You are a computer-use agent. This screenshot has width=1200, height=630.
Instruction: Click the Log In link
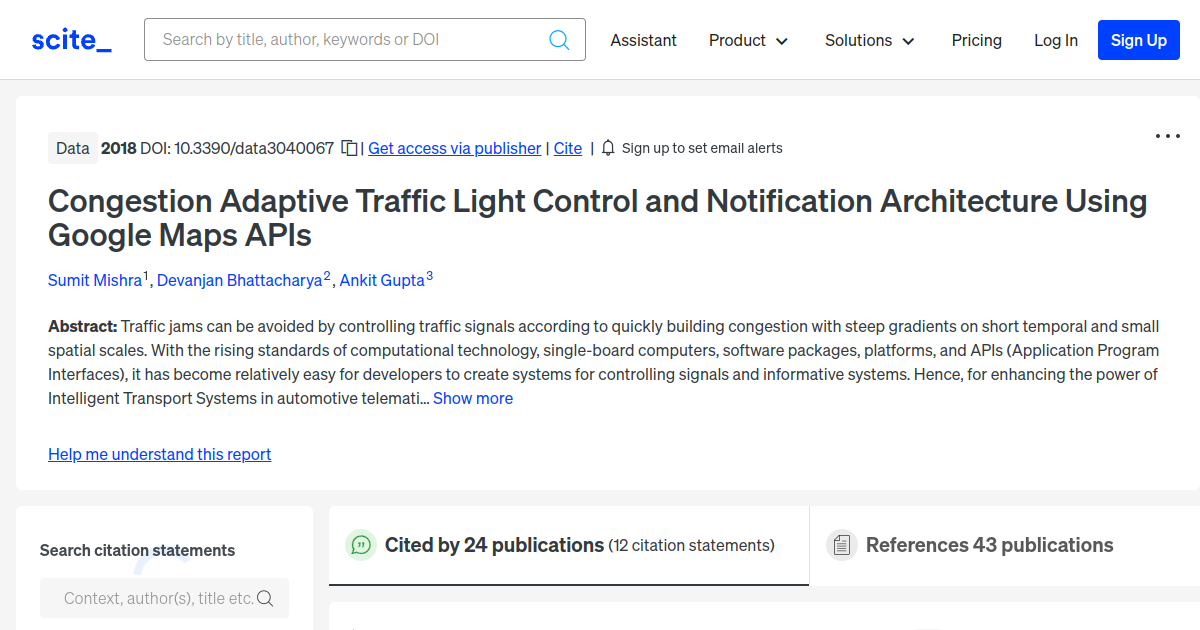pos(1055,40)
